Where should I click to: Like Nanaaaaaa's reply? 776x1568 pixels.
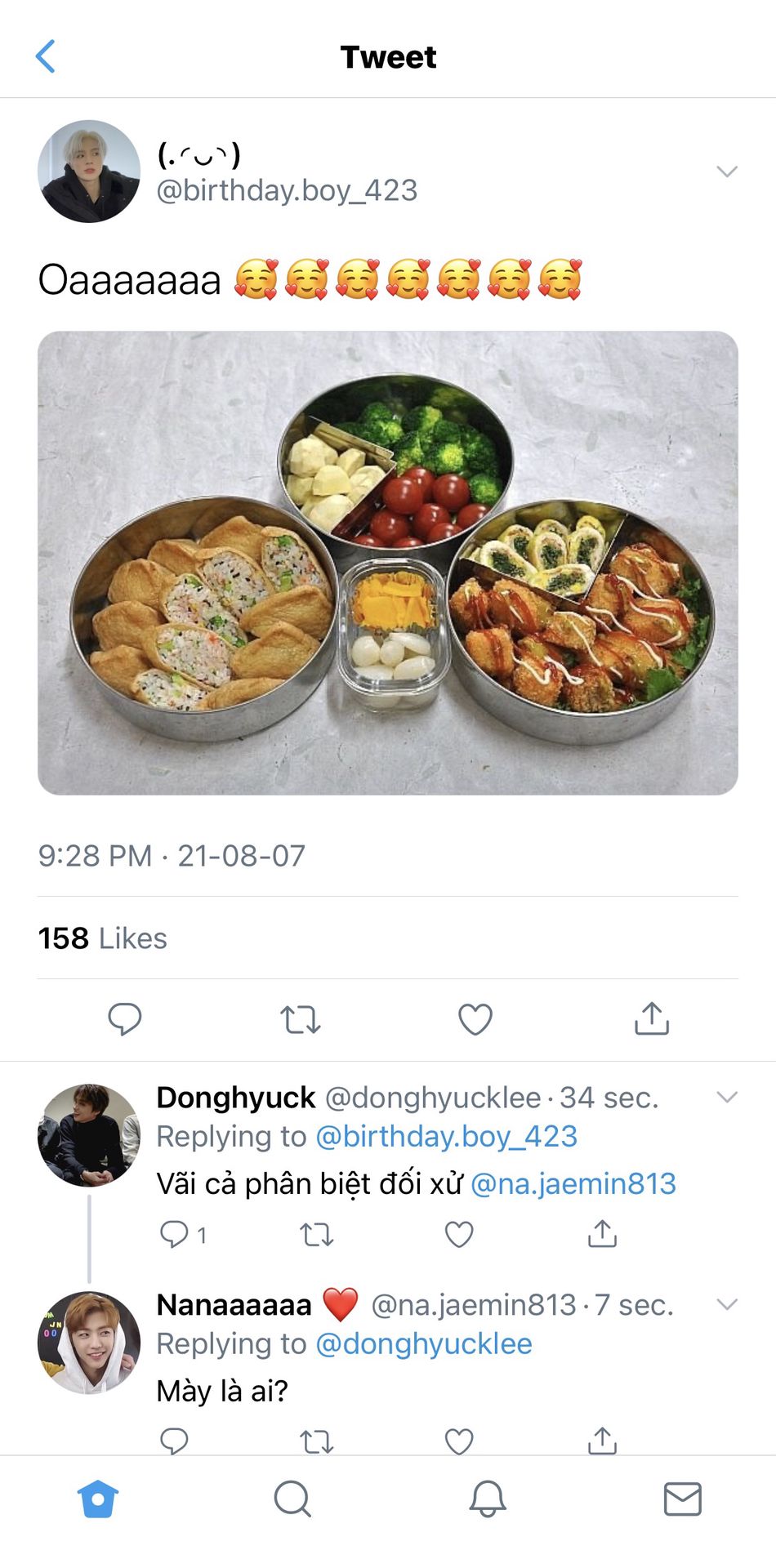coord(458,1441)
